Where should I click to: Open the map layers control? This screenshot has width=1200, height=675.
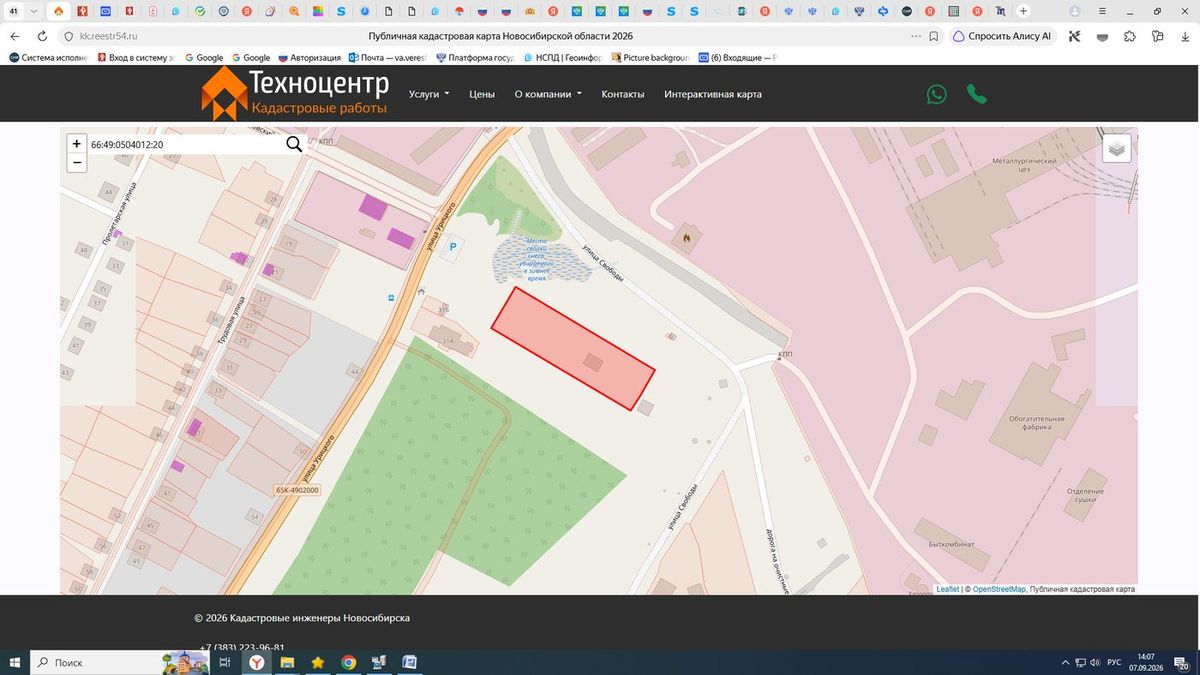tap(1117, 149)
